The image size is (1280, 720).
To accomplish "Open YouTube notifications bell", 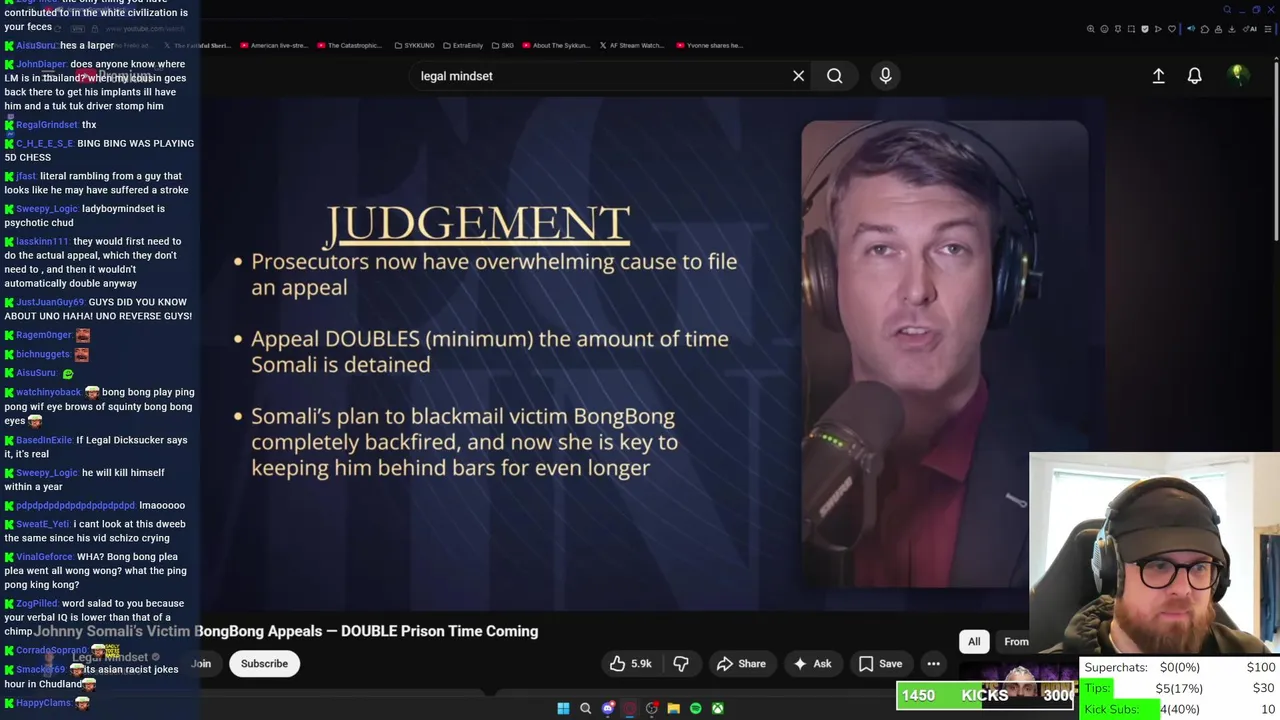I will pos(1194,76).
